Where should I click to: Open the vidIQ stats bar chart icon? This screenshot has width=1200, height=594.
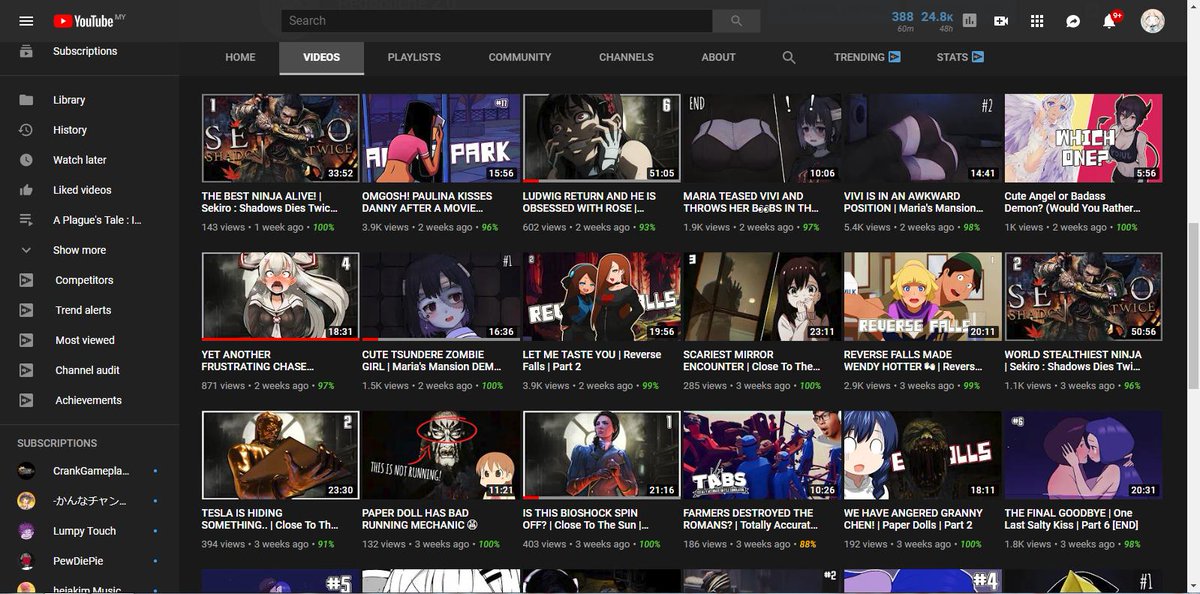pyautogui.click(x=969, y=20)
